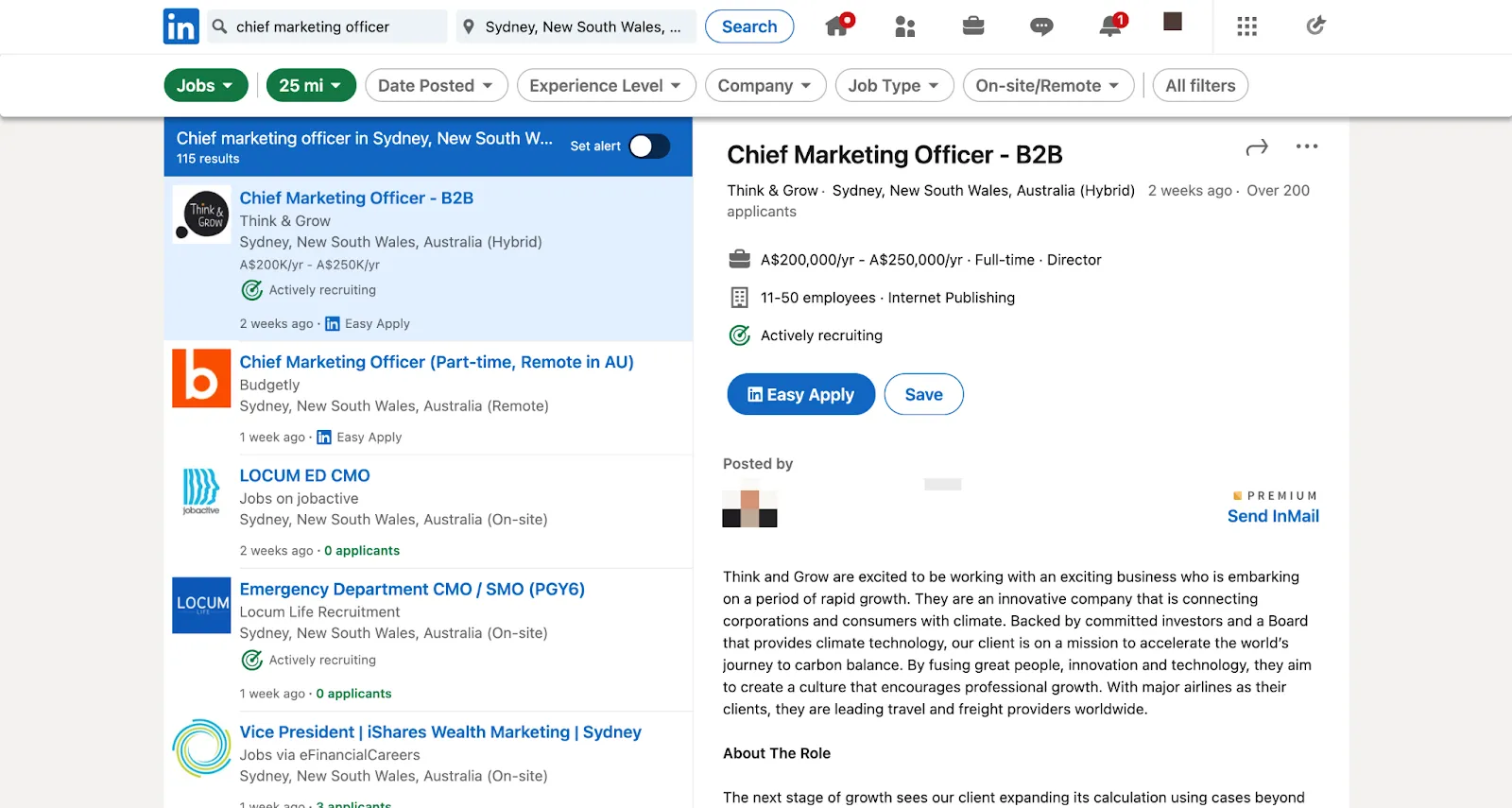Click the Send InMail link
The height and width of the screenshot is (808, 1512).
point(1273,516)
